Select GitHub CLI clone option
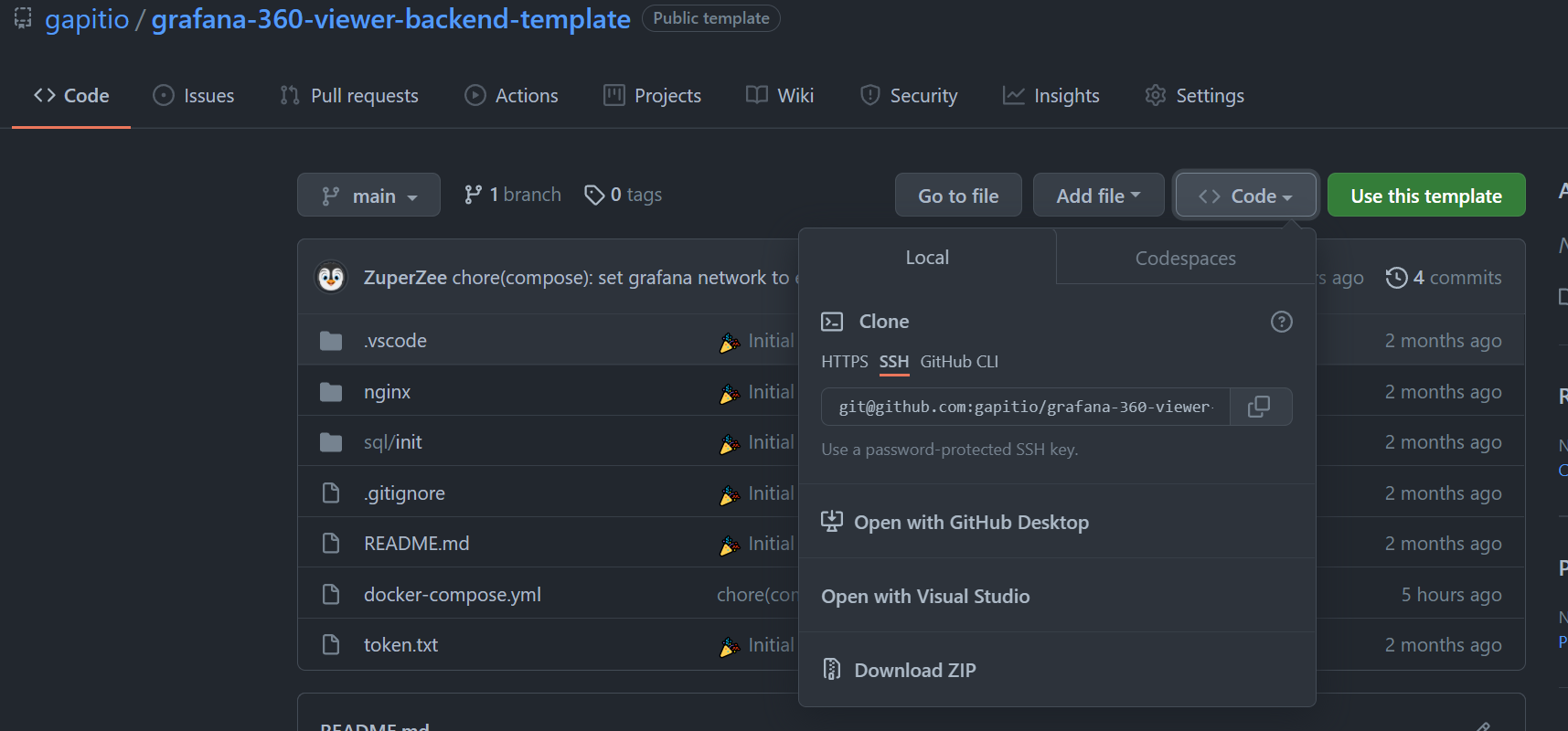Image resolution: width=1568 pixels, height=731 pixels. (959, 362)
